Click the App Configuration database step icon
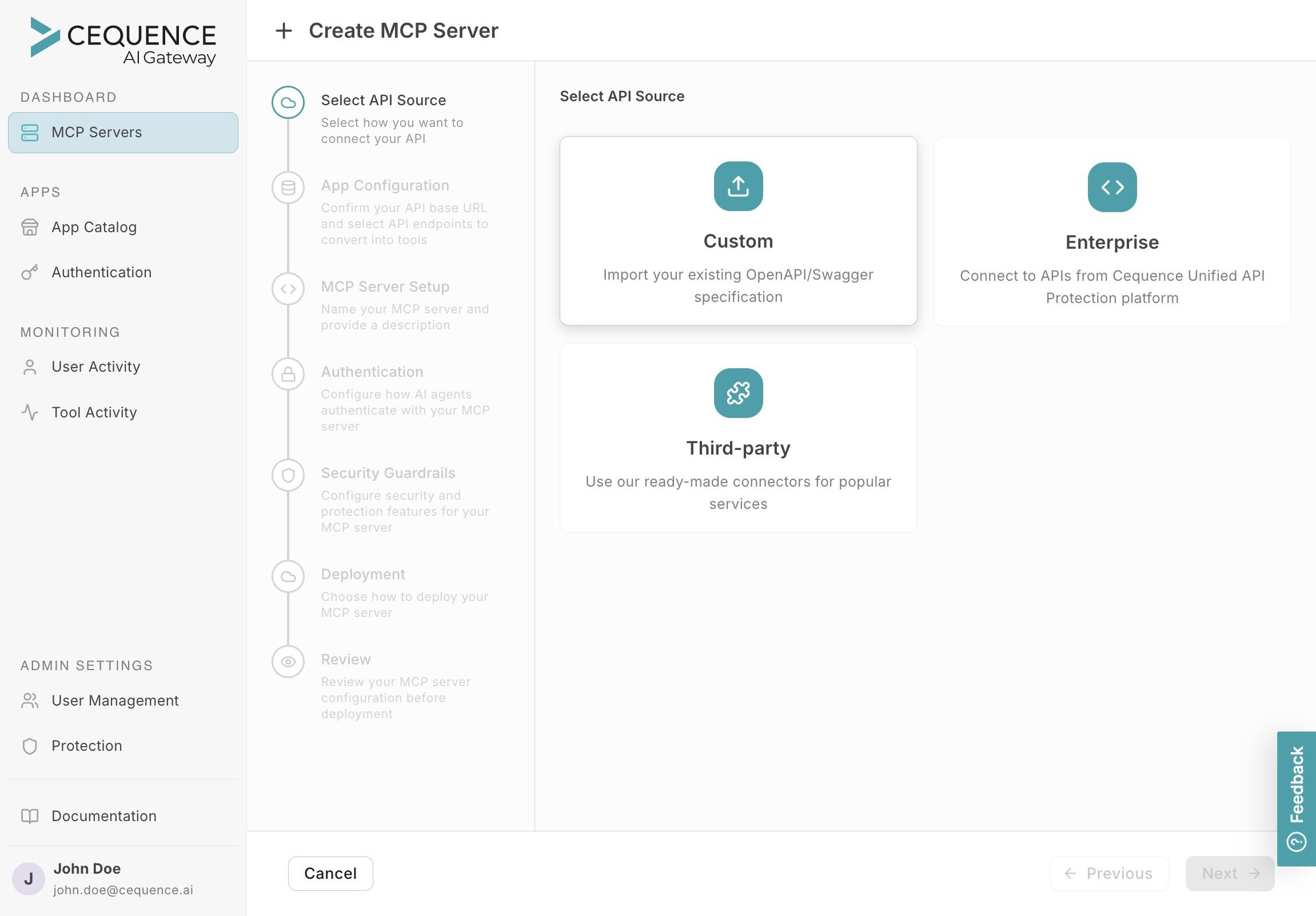The width and height of the screenshot is (1316, 916). tap(288, 188)
